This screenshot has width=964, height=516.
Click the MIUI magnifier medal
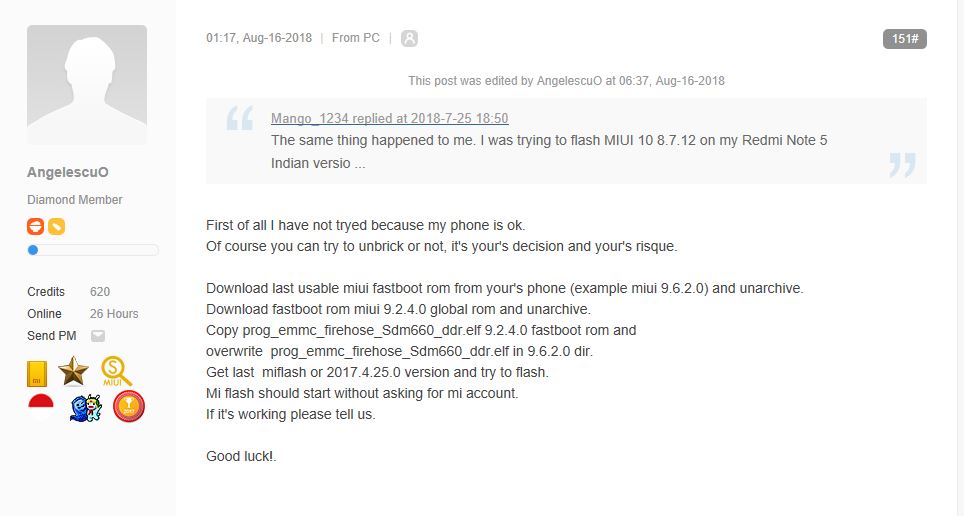coord(116,373)
